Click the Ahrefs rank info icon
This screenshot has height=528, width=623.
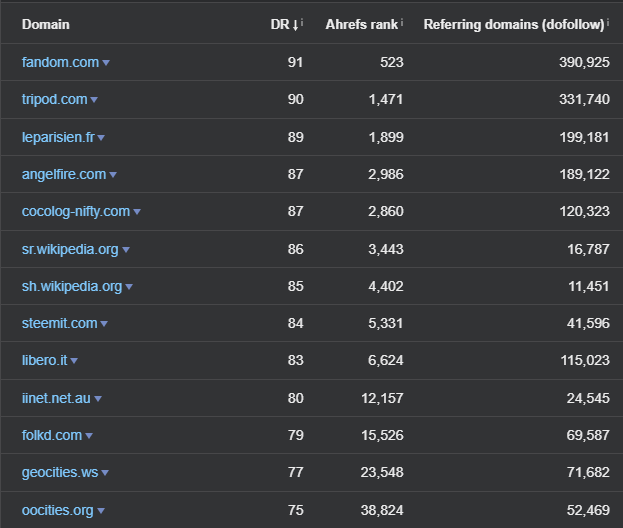402,21
